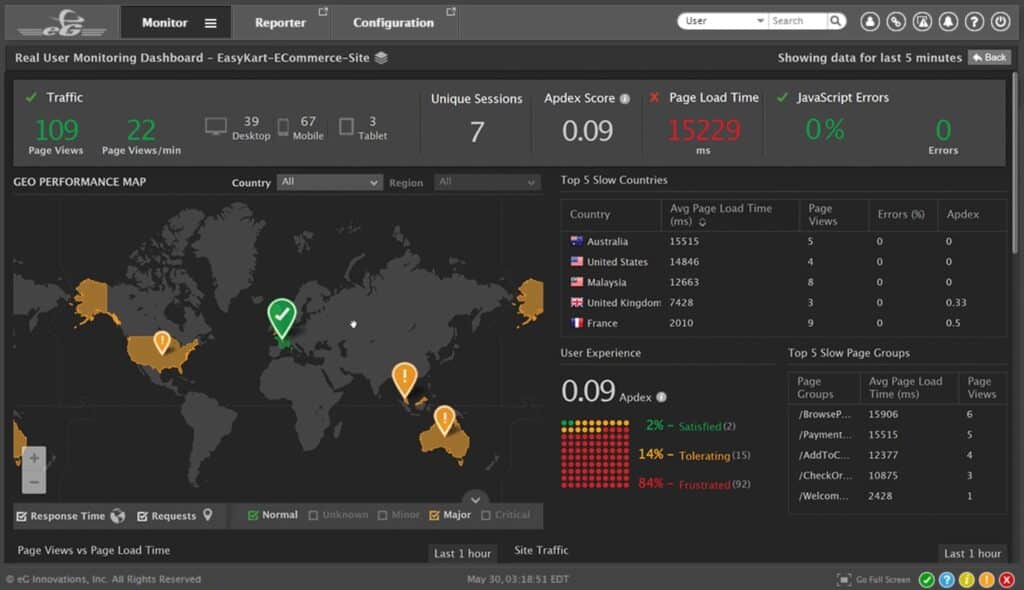Open the Region dropdown

[487, 182]
